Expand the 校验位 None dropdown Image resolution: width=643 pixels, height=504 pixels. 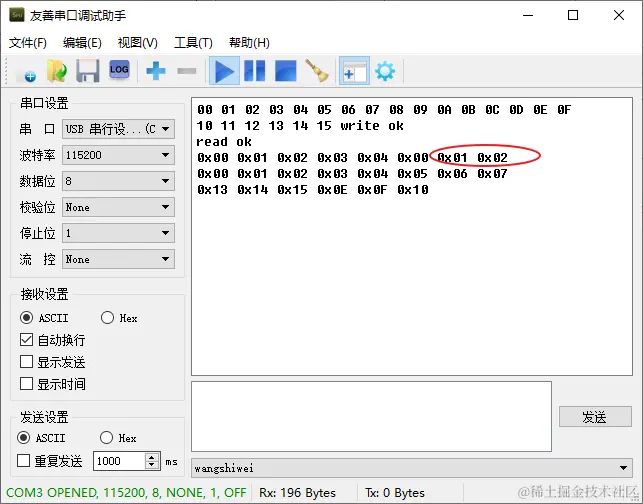click(x=119, y=207)
